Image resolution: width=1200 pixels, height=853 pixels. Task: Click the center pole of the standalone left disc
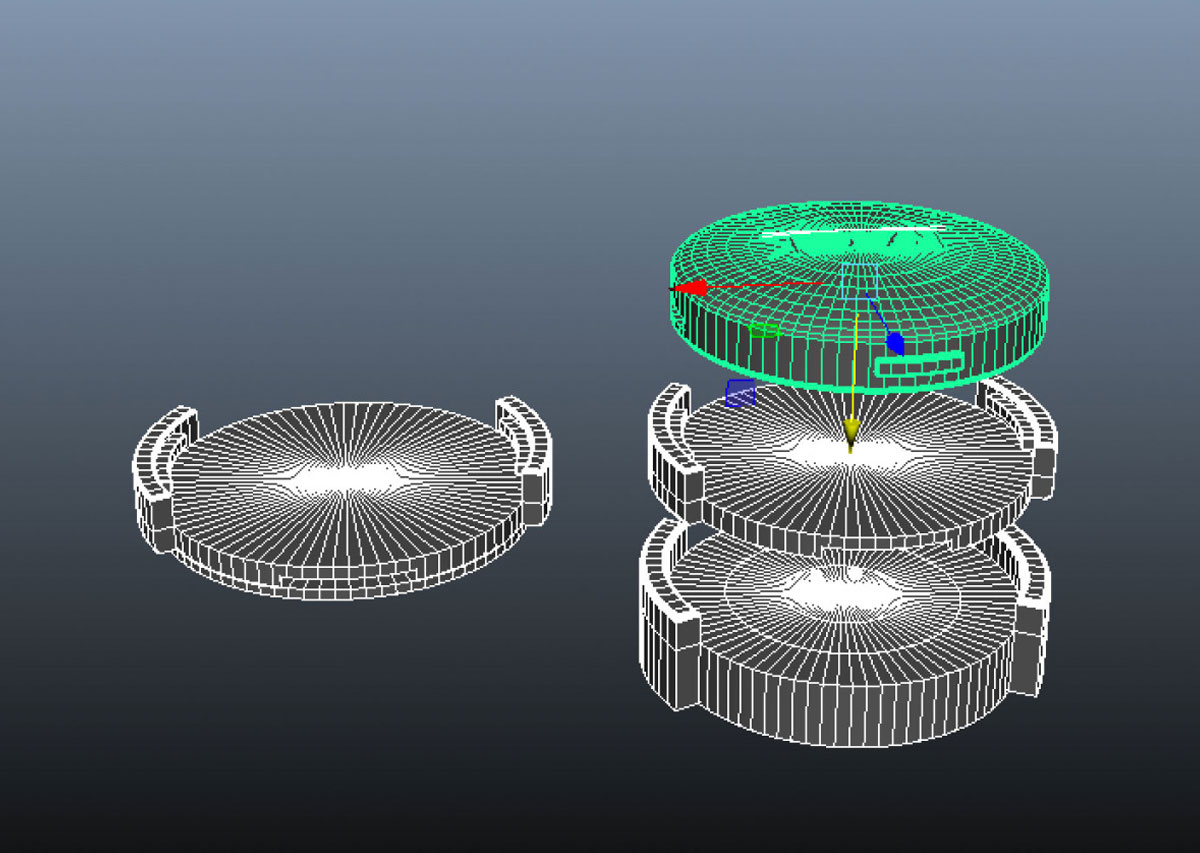(345, 476)
